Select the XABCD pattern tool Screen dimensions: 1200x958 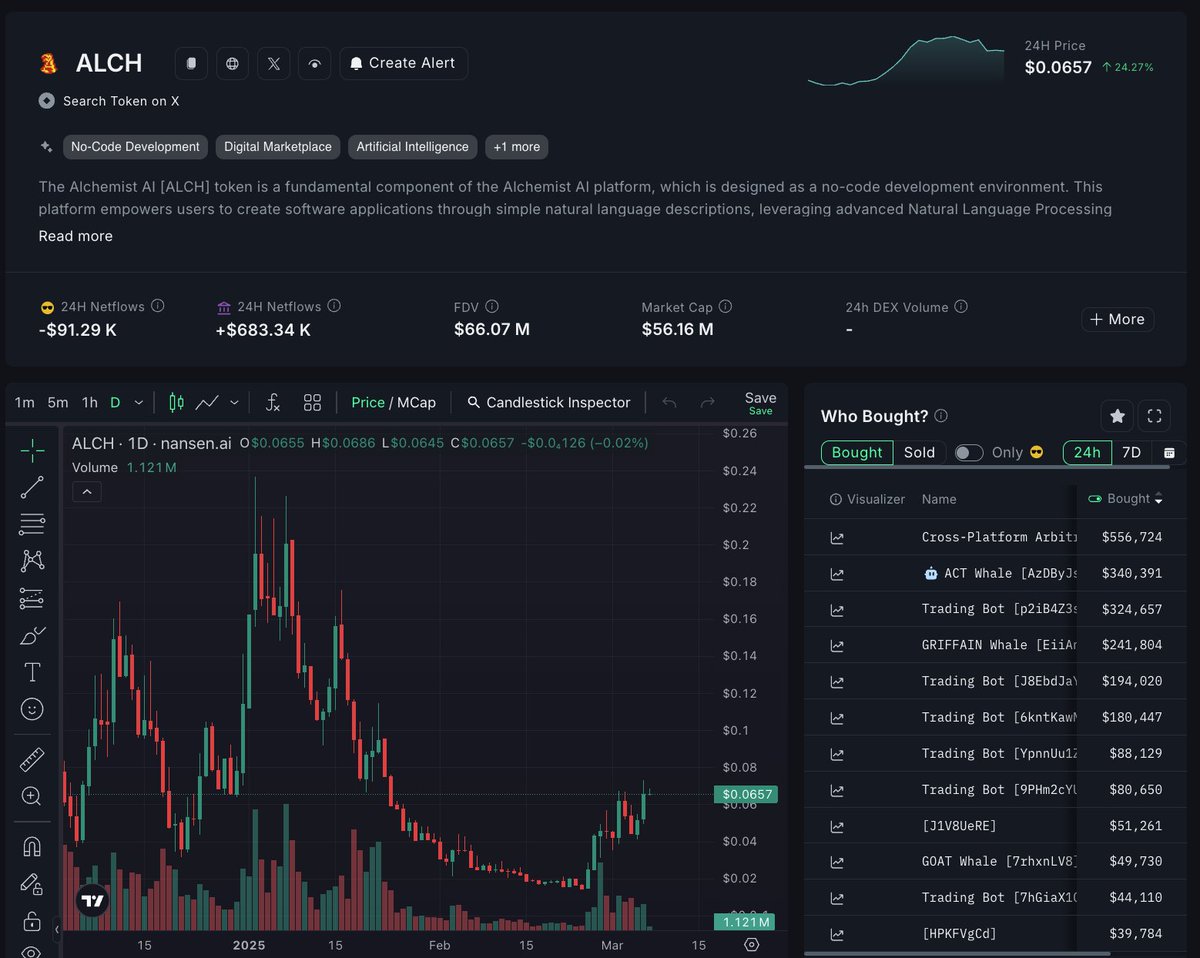click(x=32, y=561)
